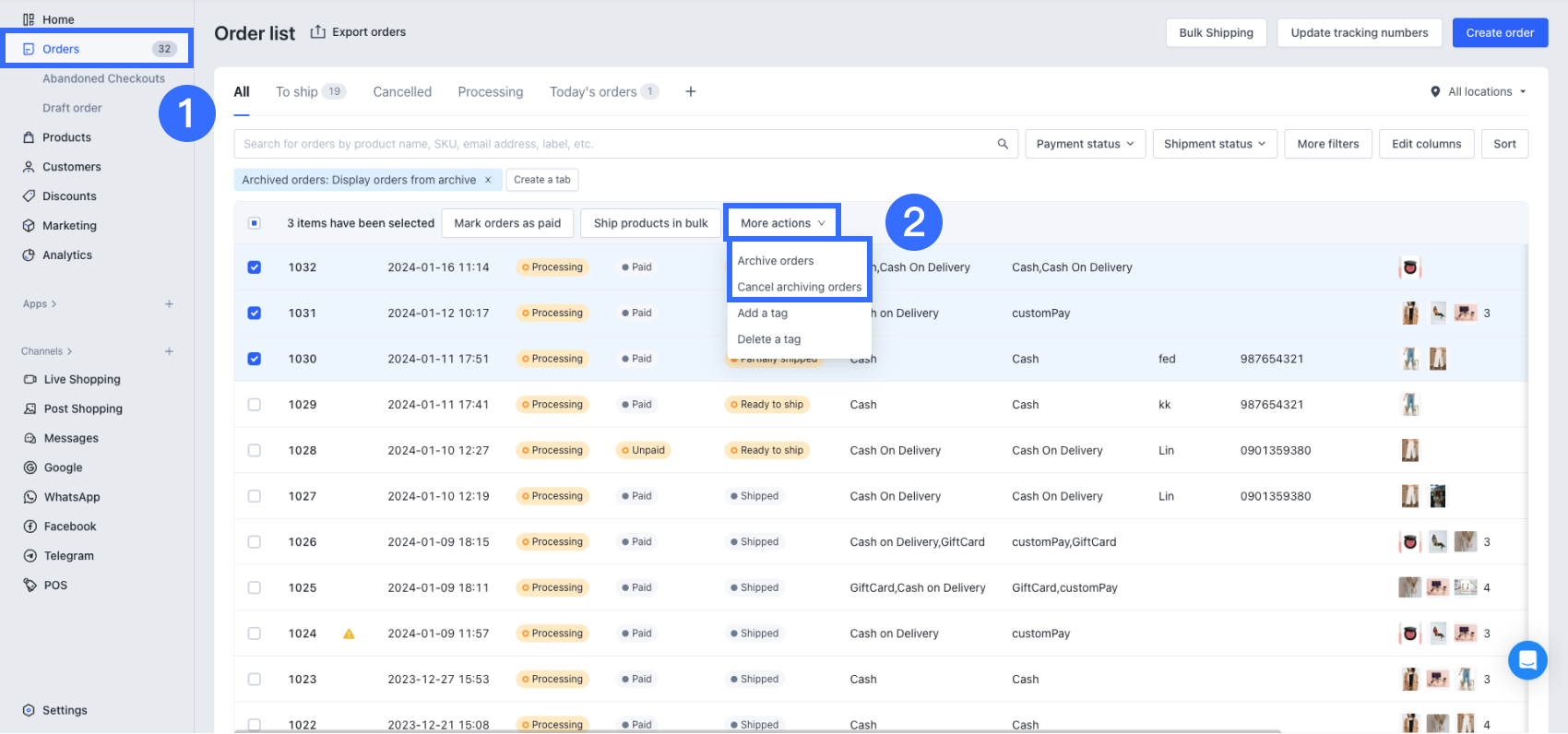Add an app using the Apps plus icon

(x=169, y=304)
